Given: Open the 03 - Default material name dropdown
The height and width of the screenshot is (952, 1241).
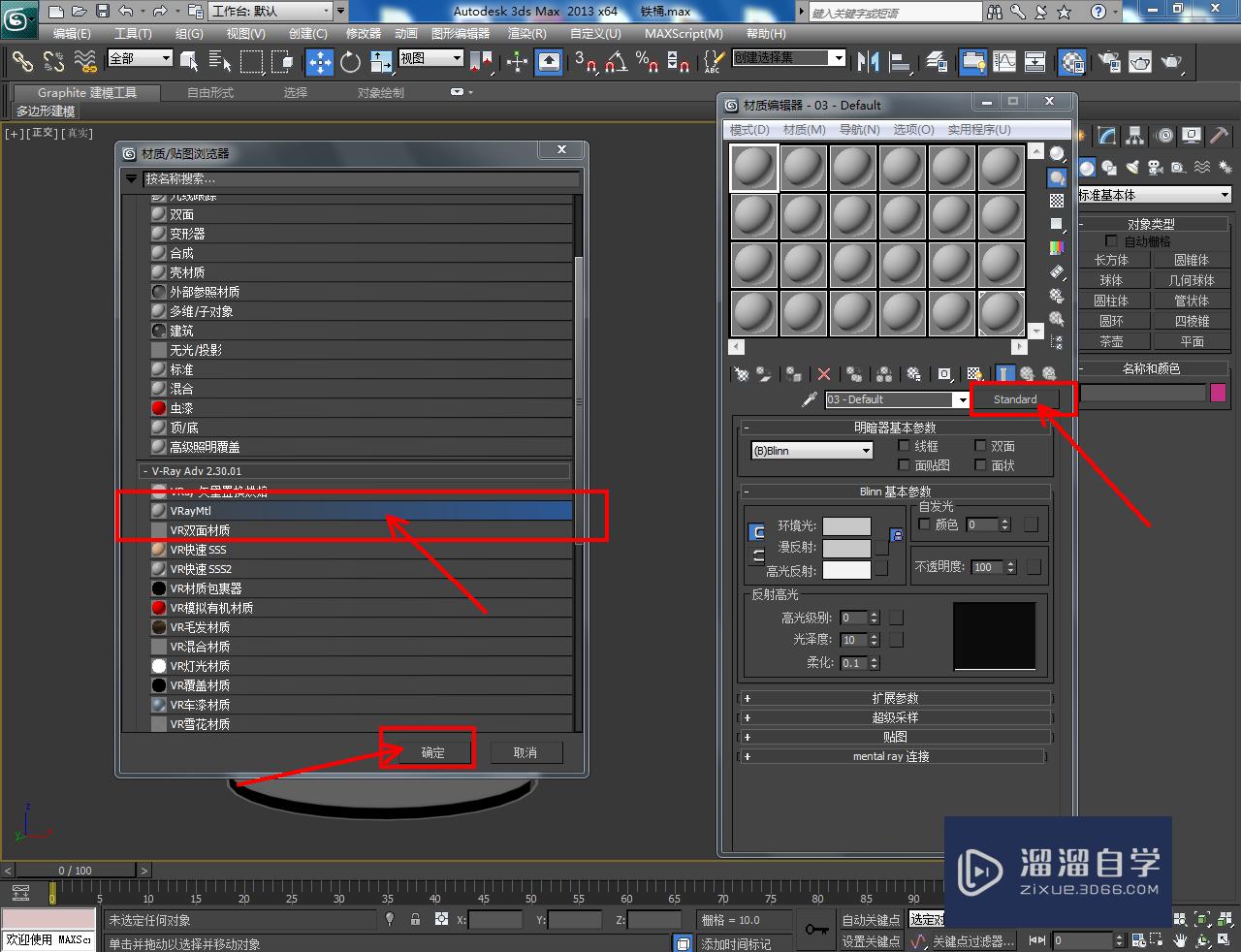Looking at the screenshot, I should pyautogui.click(x=897, y=399).
